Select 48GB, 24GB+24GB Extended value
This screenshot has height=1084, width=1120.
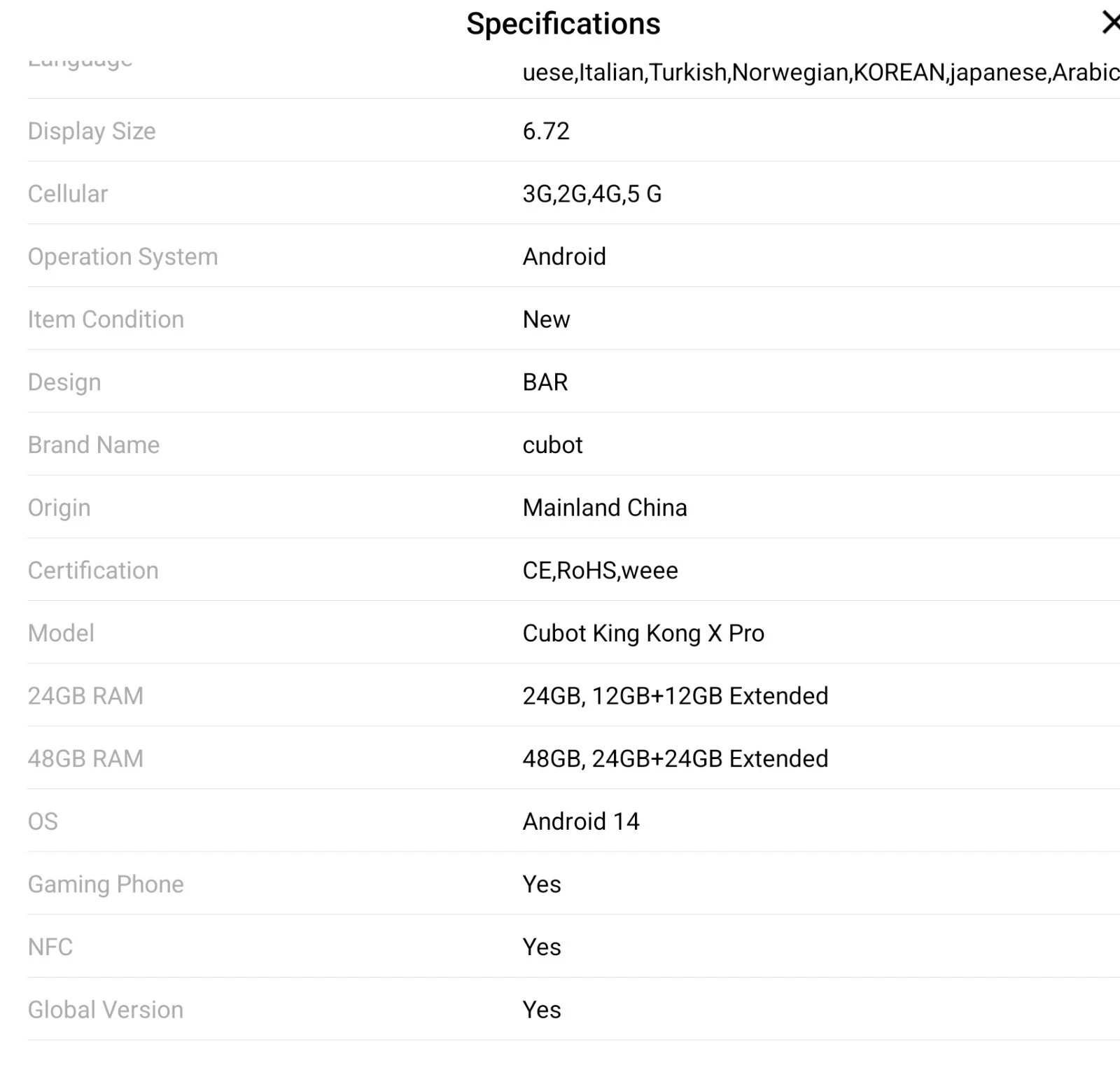click(675, 759)
